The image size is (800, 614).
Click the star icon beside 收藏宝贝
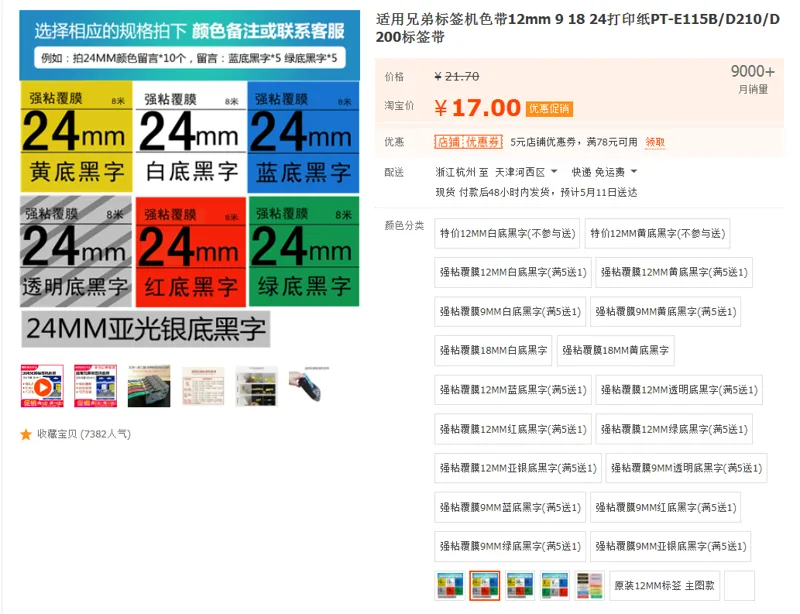pos(26,434)
